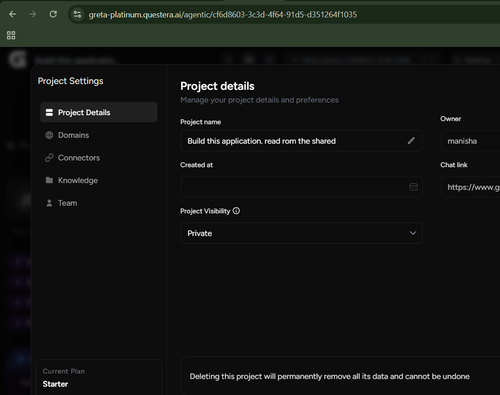Click the Team person icon
500x395 pixels.
pos(49,203)
